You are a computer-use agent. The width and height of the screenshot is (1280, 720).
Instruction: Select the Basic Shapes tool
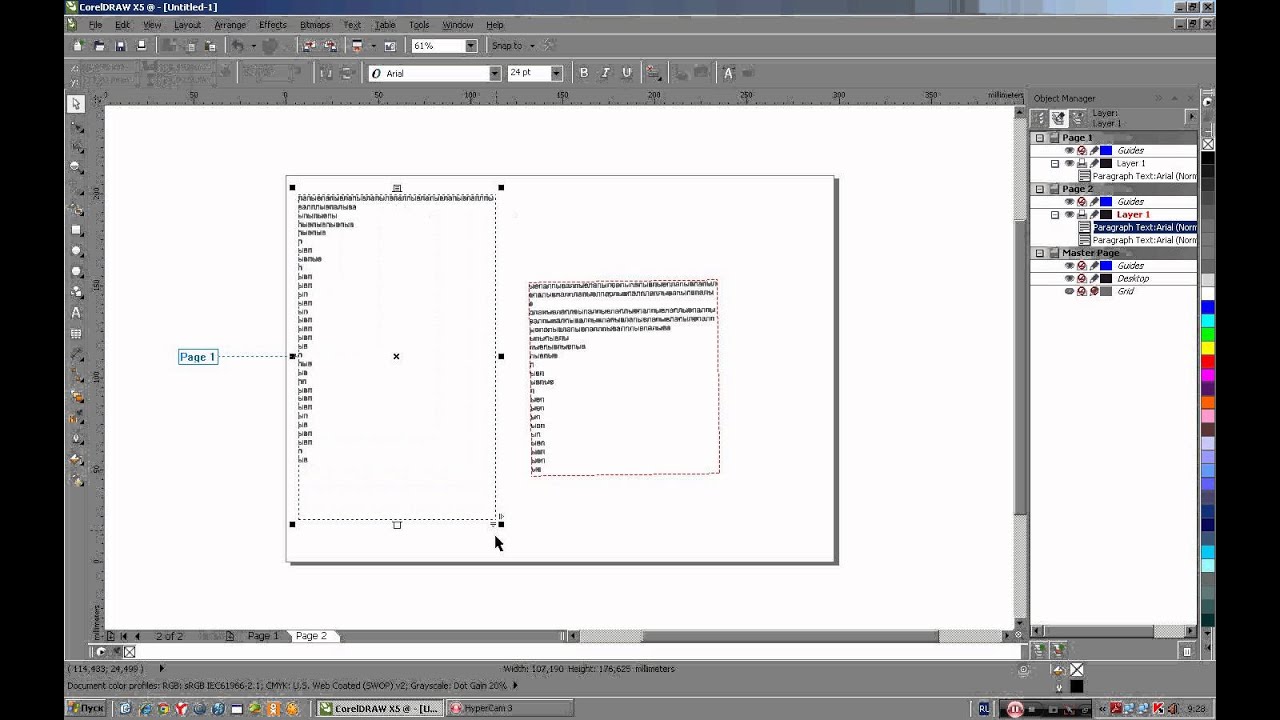click(76, 292)
